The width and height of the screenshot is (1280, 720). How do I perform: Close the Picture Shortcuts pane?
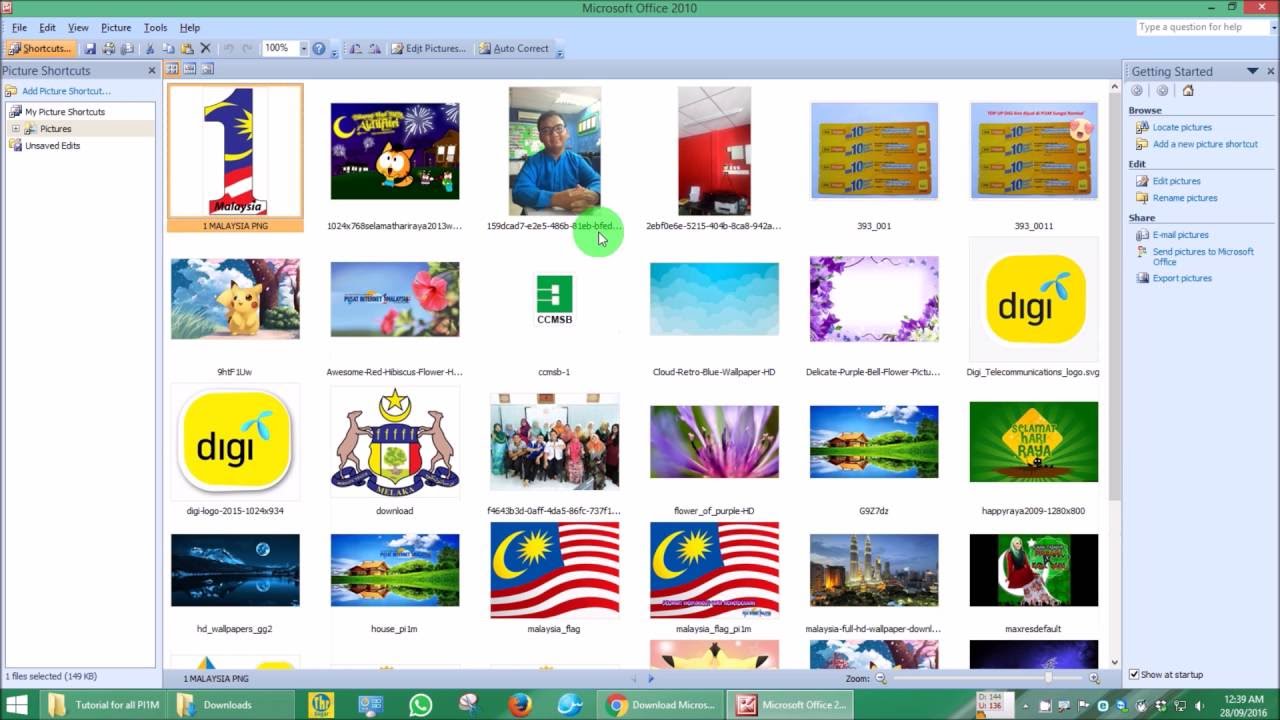(152, 71)
